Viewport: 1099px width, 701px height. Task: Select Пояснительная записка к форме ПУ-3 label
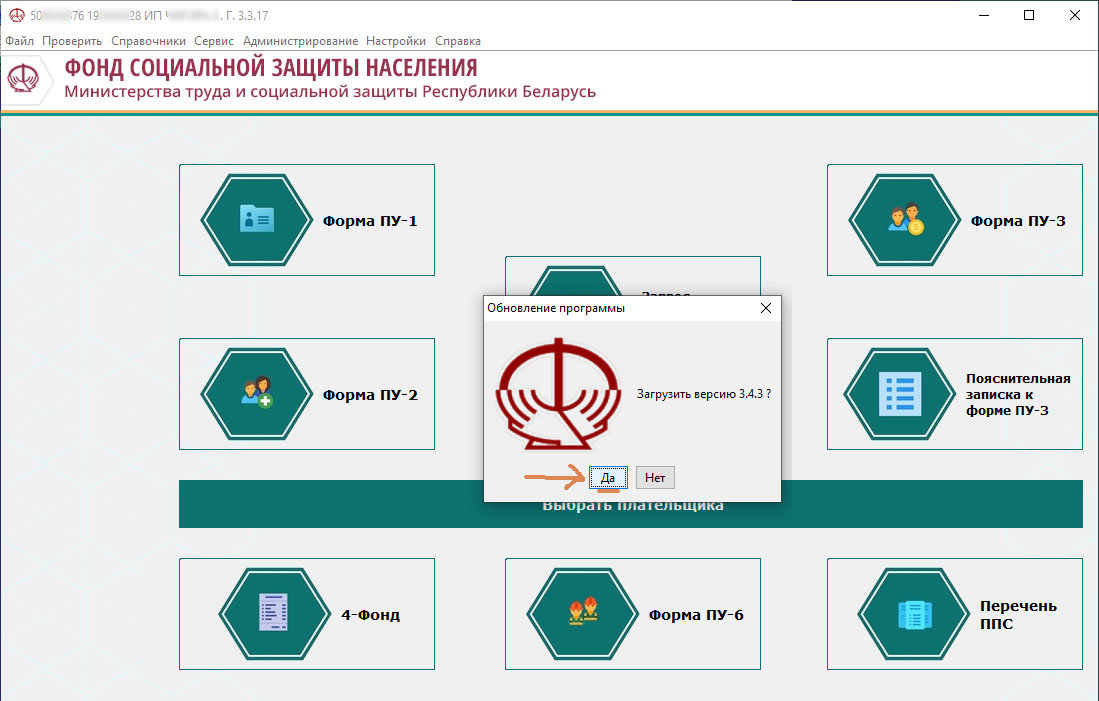pyautogui.click(x=1018, y=395)
